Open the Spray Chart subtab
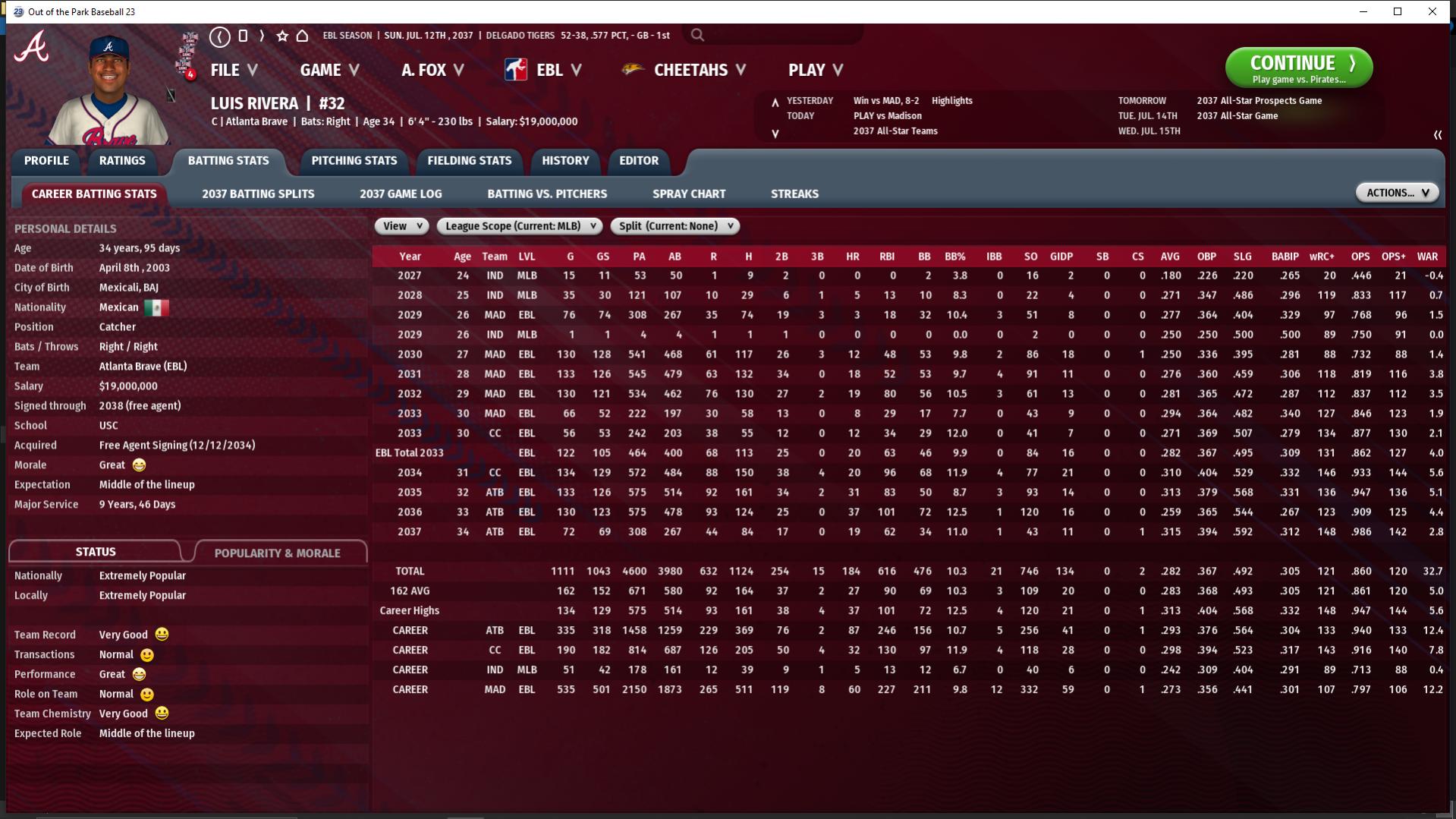The width and height of the screenshot is (1456, 819). pos(689,194)
